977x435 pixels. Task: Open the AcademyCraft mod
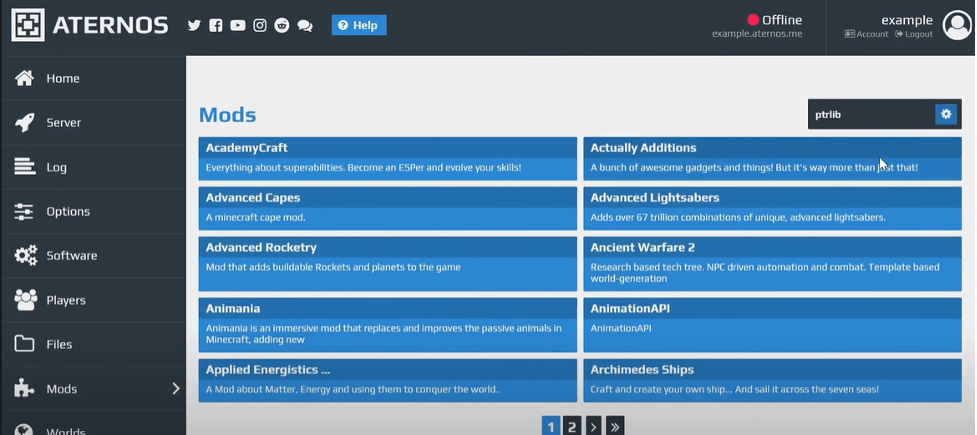pos(388,159)
